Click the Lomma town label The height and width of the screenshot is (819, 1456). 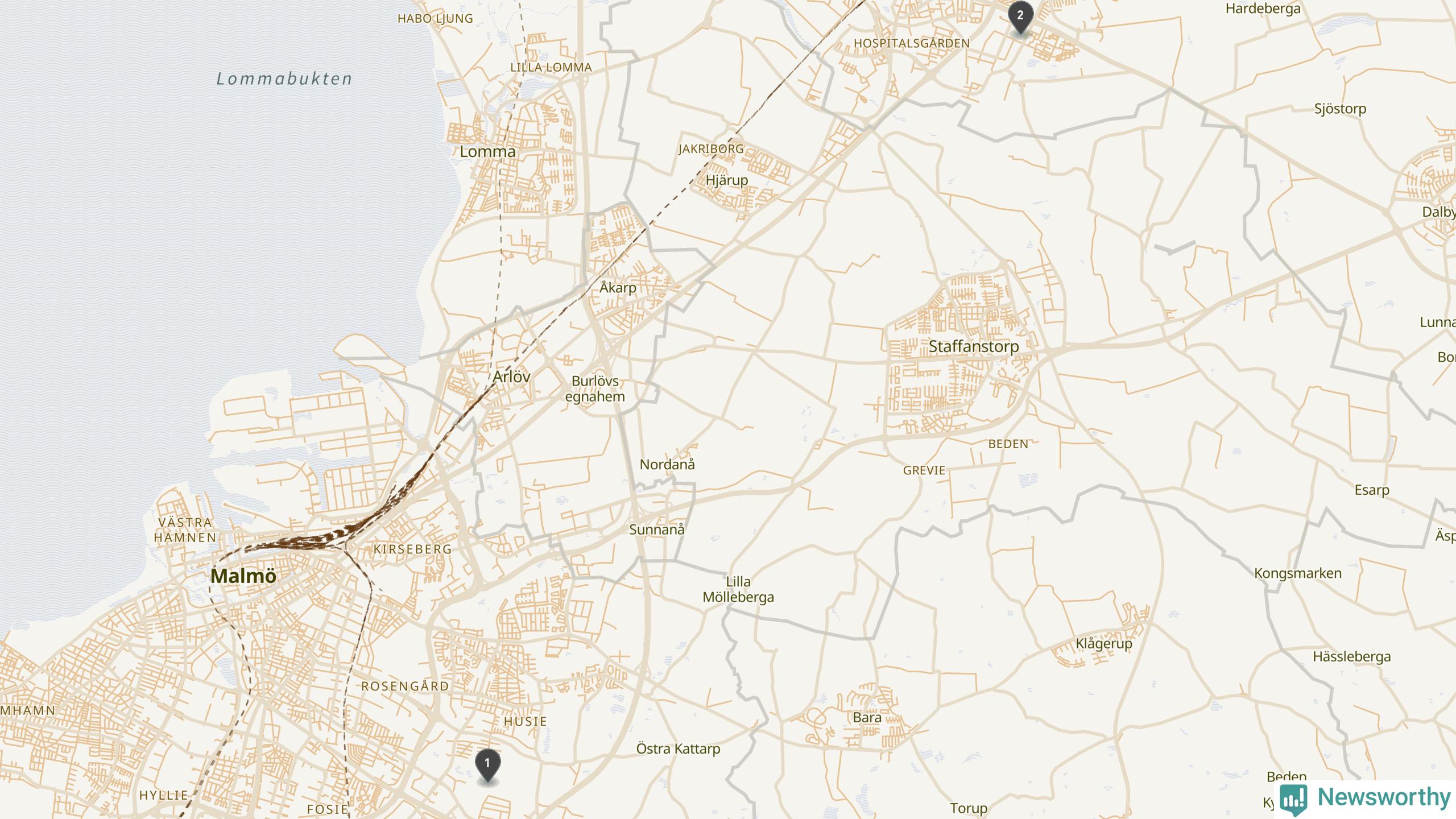click(x=487, y=152)
